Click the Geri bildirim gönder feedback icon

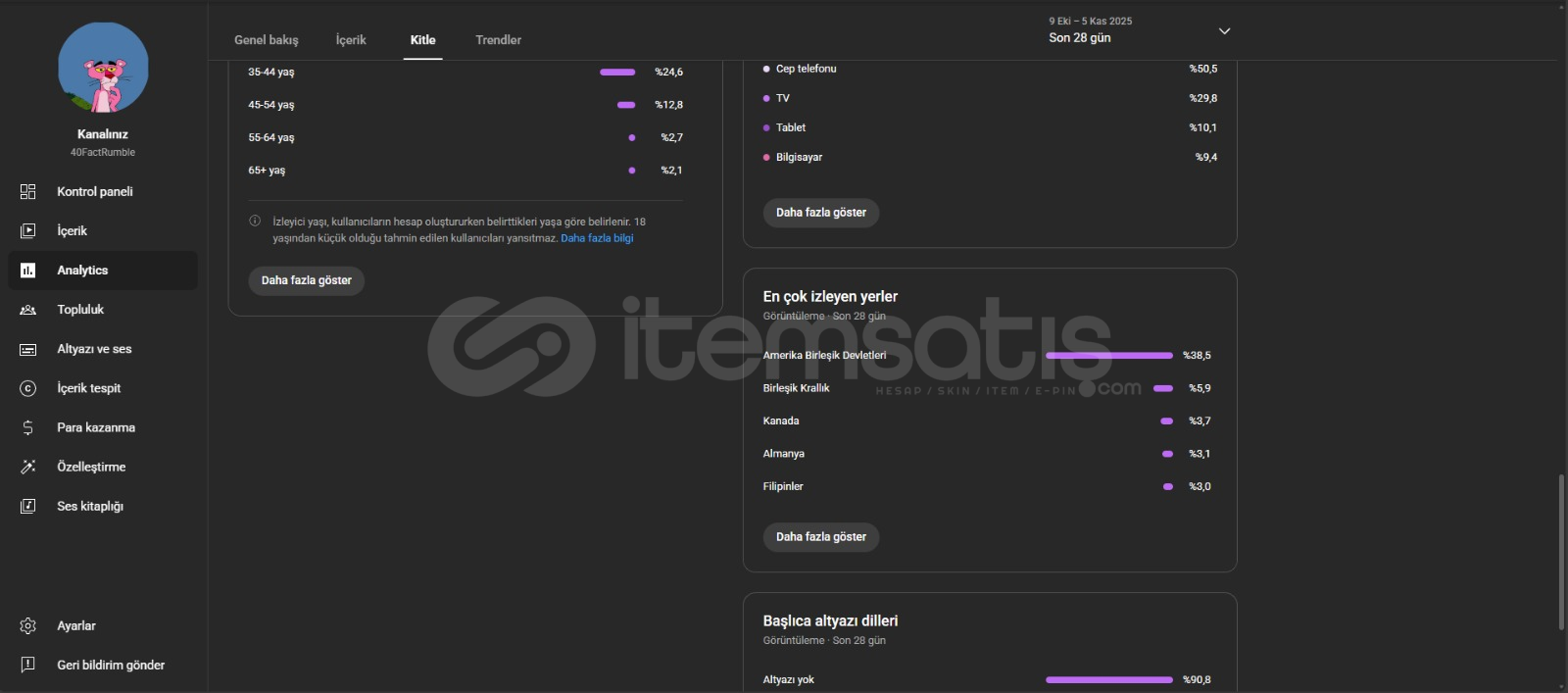[27, 665]
